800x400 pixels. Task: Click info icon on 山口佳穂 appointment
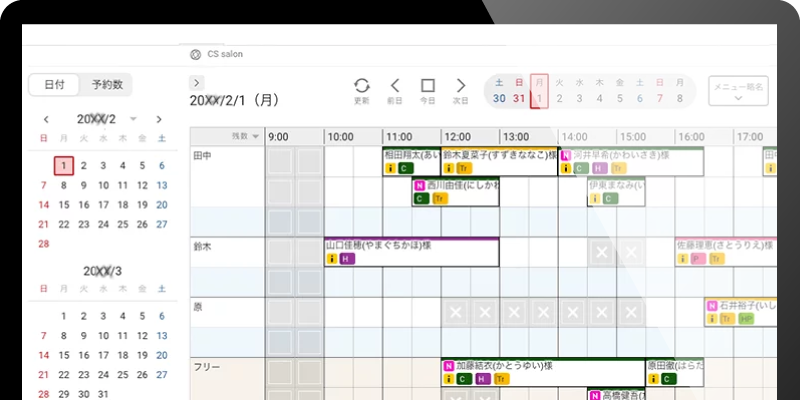[331, 259]
